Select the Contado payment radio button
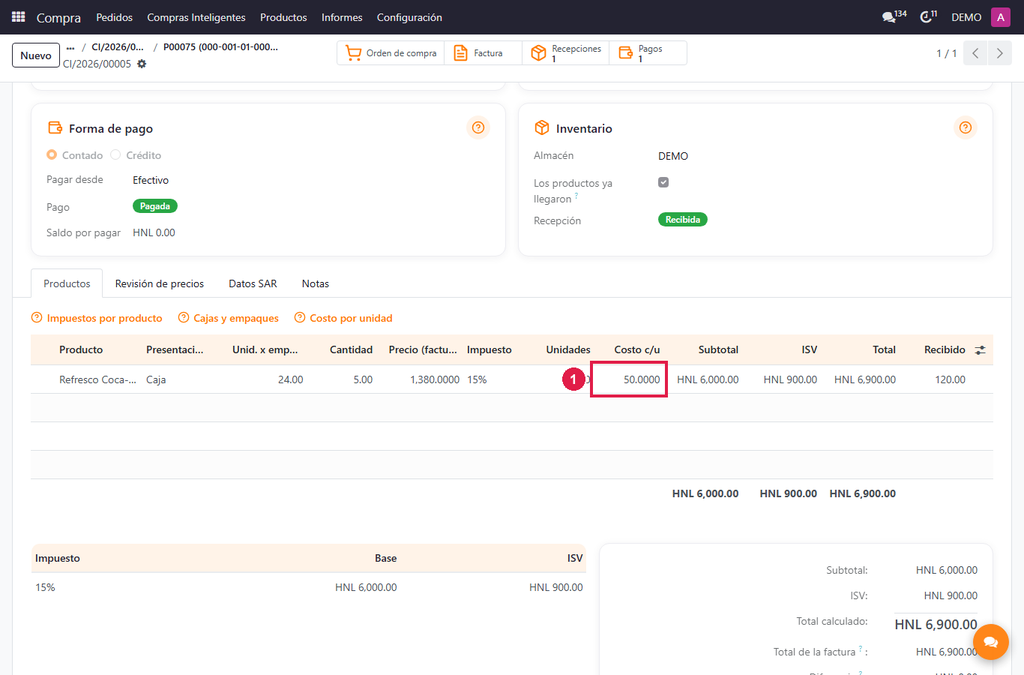This screenshot has width=1024, height=675. [52, 155]
